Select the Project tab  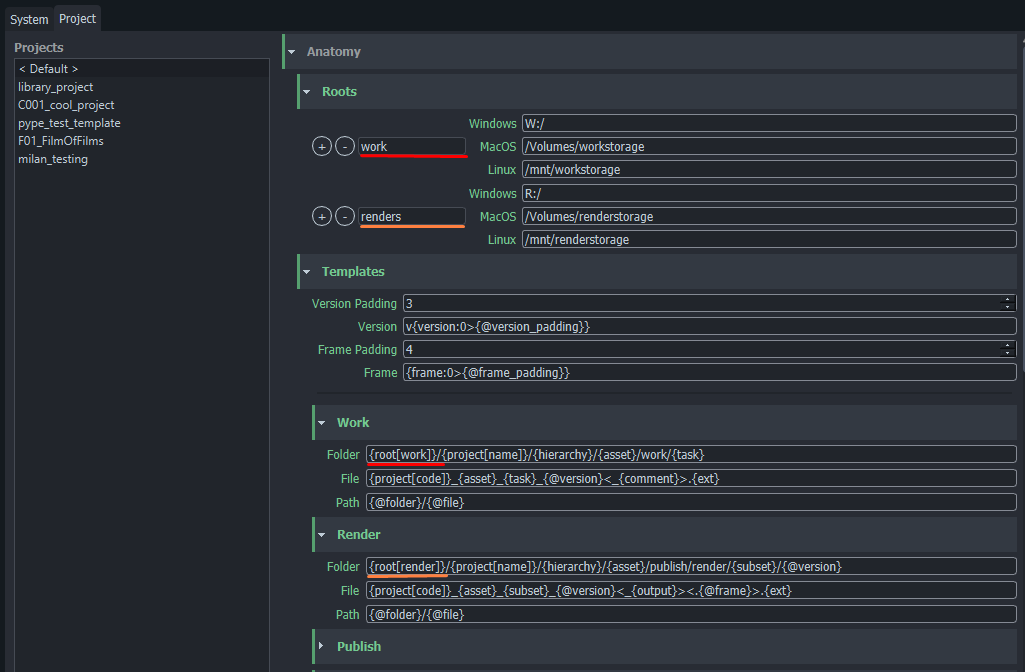(77, 19)
